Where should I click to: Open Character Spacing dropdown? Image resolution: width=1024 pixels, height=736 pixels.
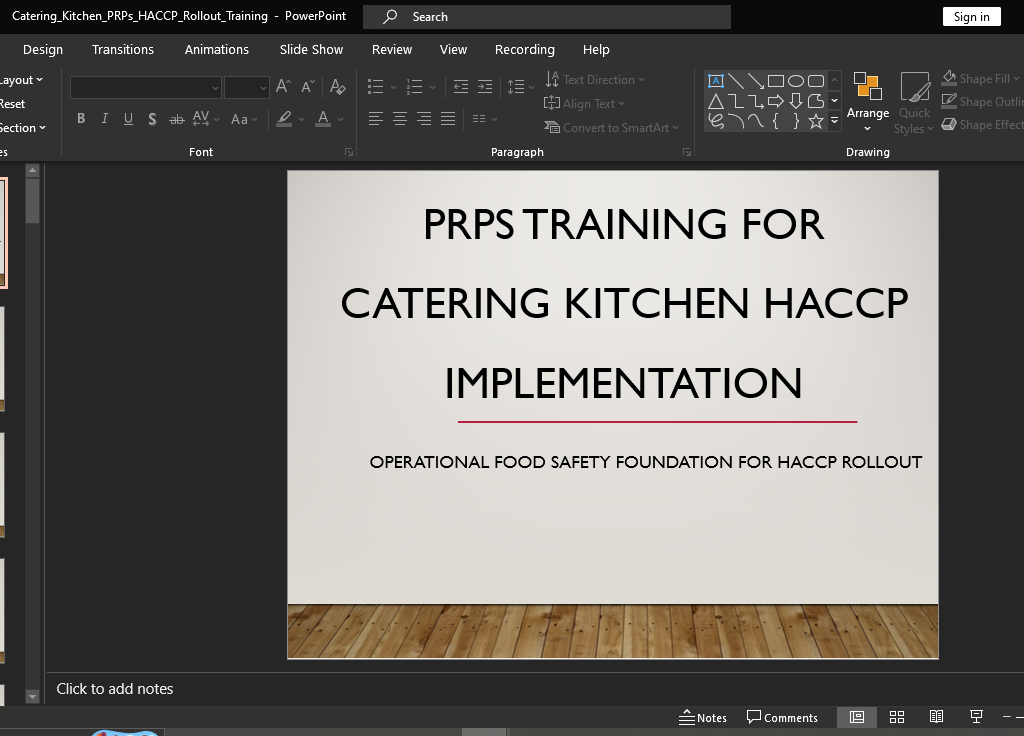click(206, 119)
